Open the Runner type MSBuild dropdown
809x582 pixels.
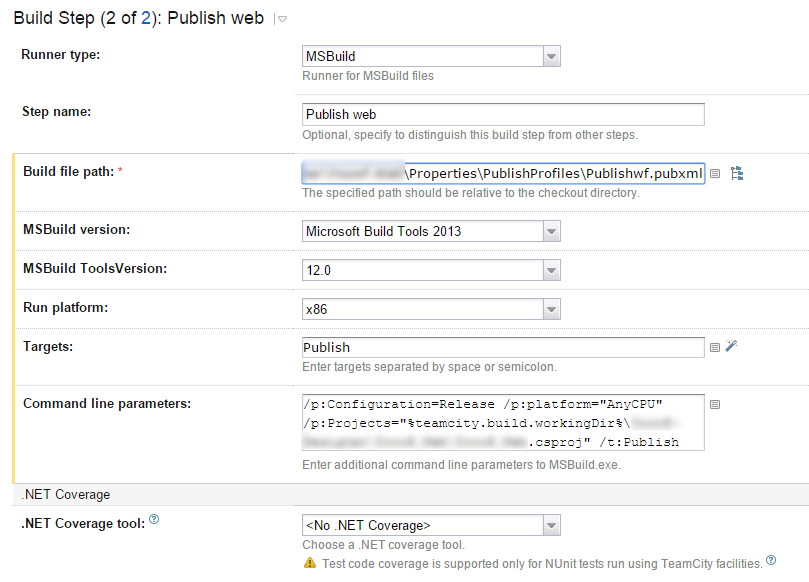[x=551, y=57]
